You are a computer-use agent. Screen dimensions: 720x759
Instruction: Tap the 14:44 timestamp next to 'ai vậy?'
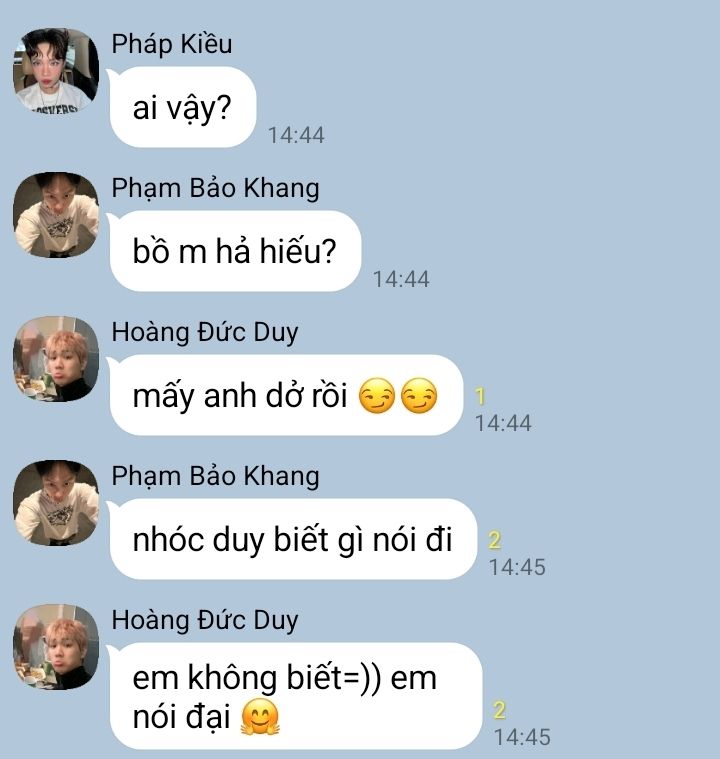[x=296, y=135]
